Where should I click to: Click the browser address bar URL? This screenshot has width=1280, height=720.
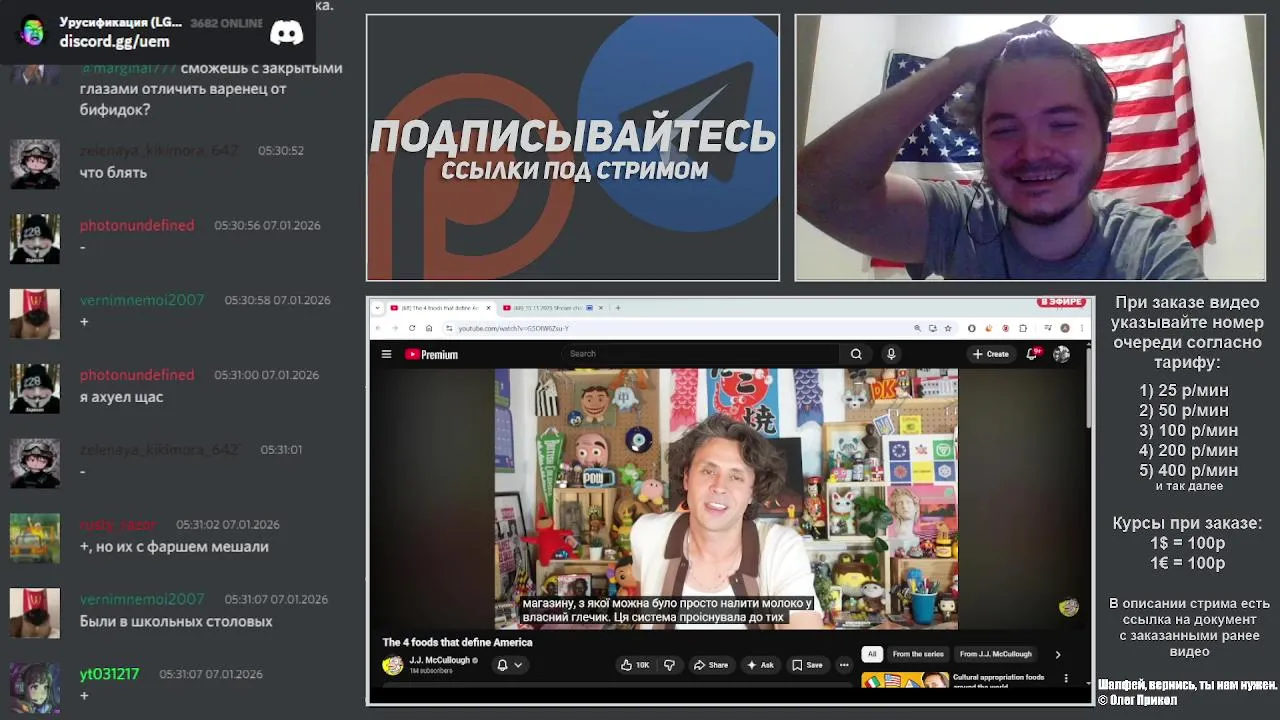click(x=513, y=328)
